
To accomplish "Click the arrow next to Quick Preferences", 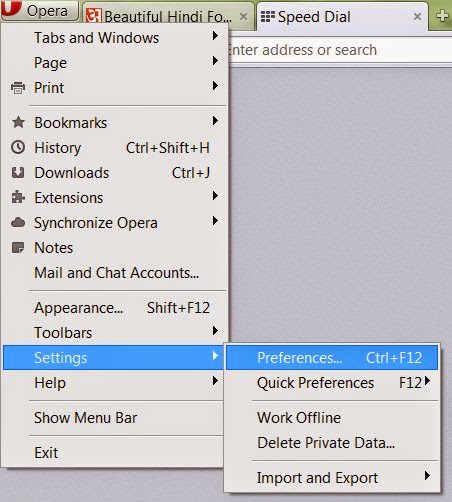I will [427, 381].
